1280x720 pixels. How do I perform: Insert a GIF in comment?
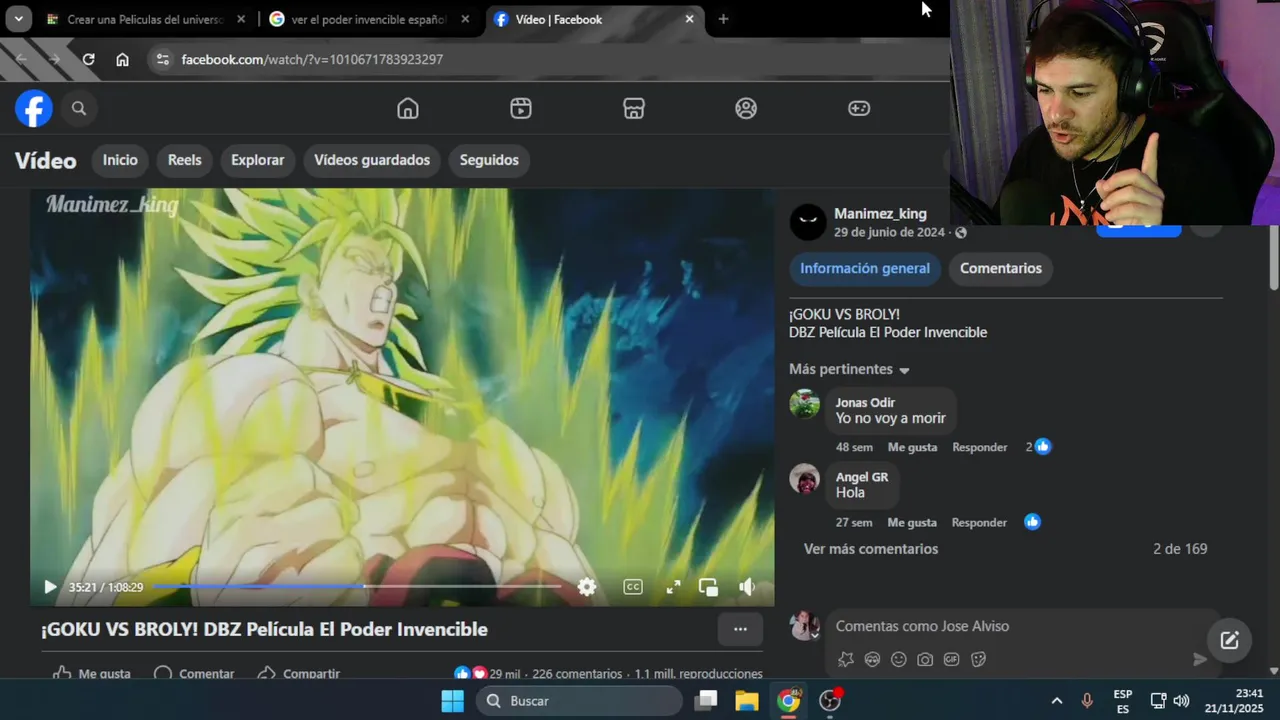[951, 659]
